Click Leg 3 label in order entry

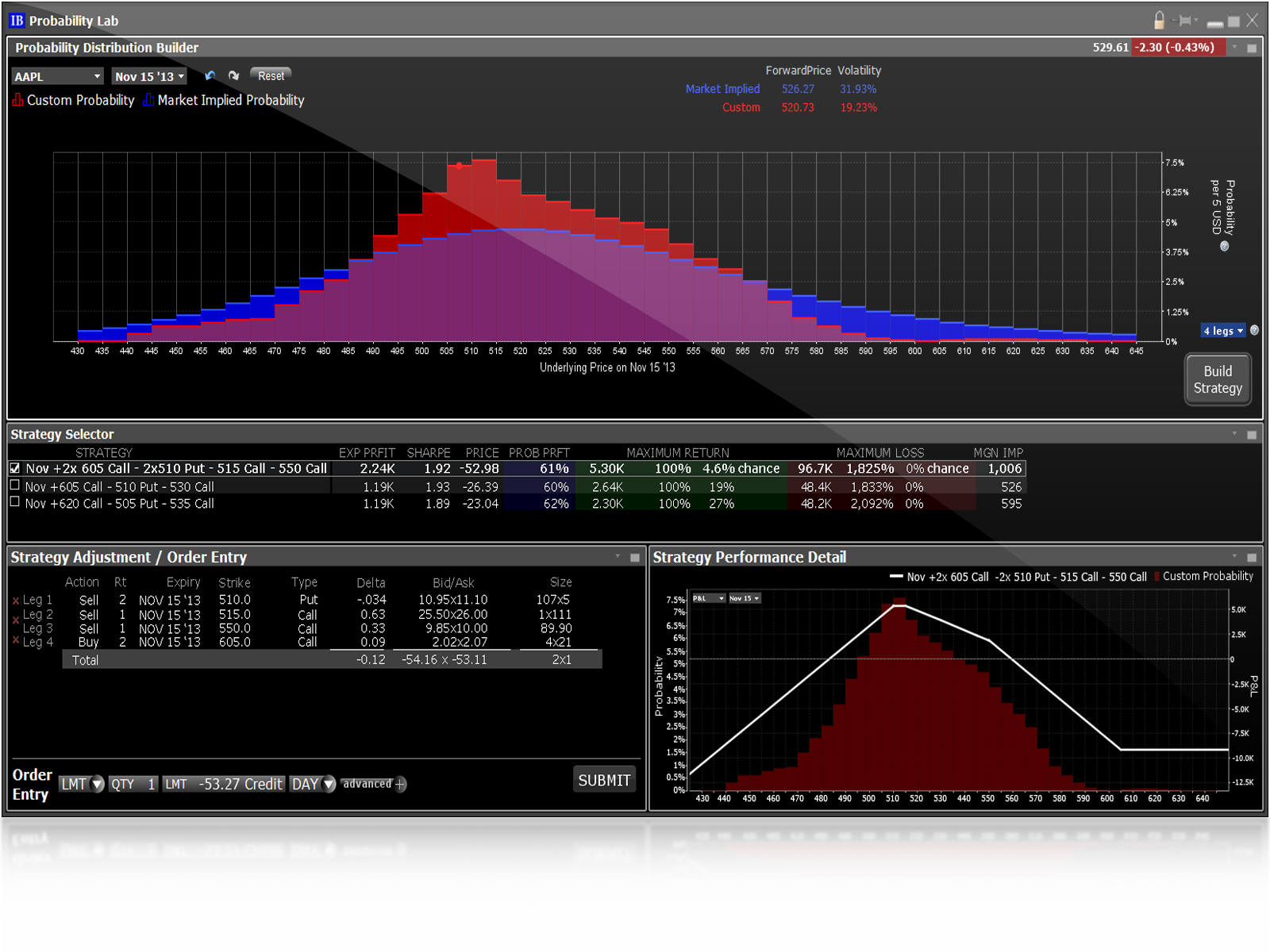pyautogui.click(x=38, y=628)
